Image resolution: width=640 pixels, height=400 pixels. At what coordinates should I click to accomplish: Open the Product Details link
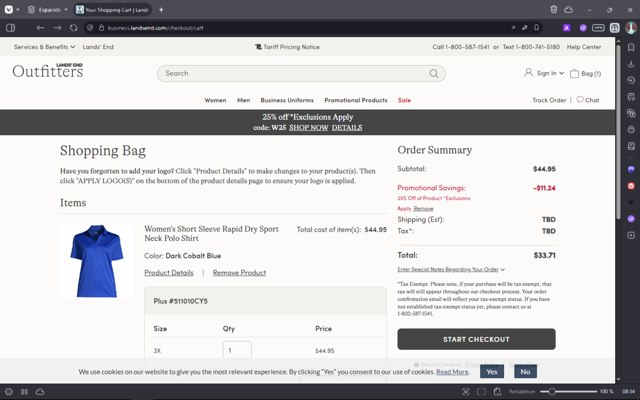point(169,273)
